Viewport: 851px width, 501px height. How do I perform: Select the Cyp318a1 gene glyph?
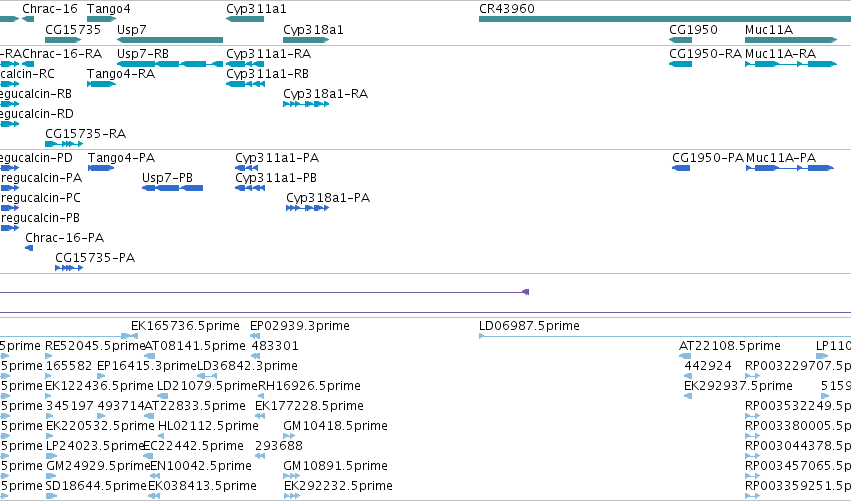point(306,40)
